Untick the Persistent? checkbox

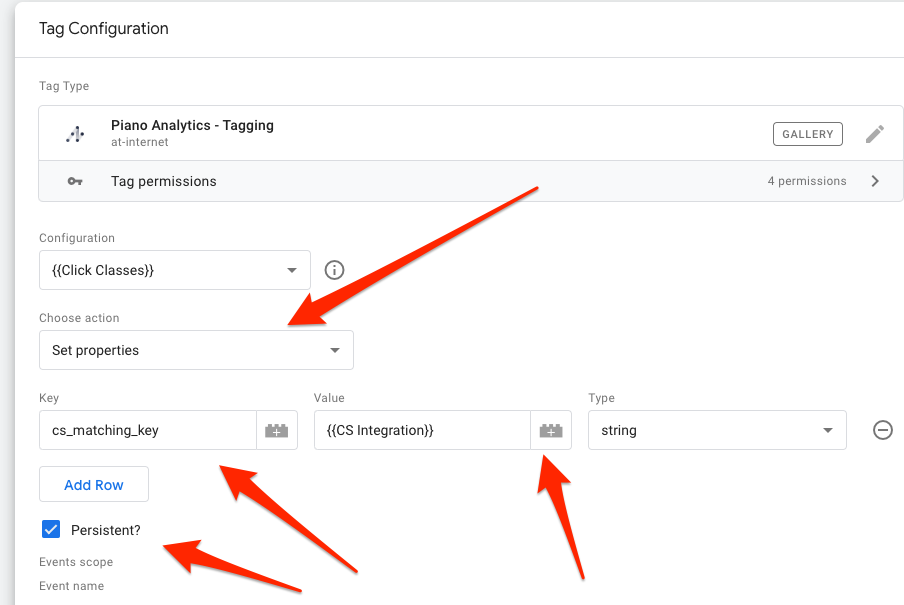tap(51, 529)
